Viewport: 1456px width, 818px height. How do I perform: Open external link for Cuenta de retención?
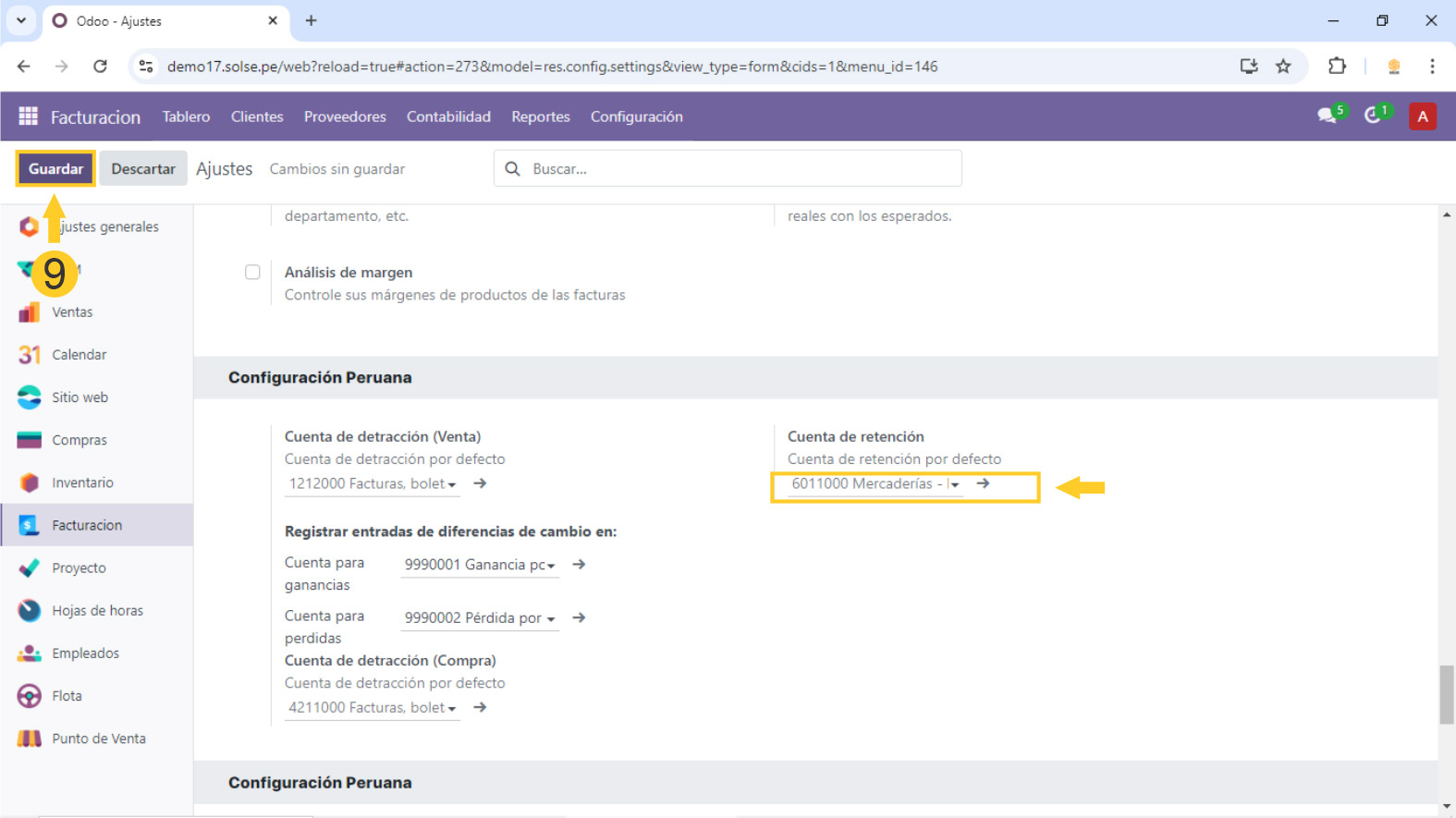983,483
